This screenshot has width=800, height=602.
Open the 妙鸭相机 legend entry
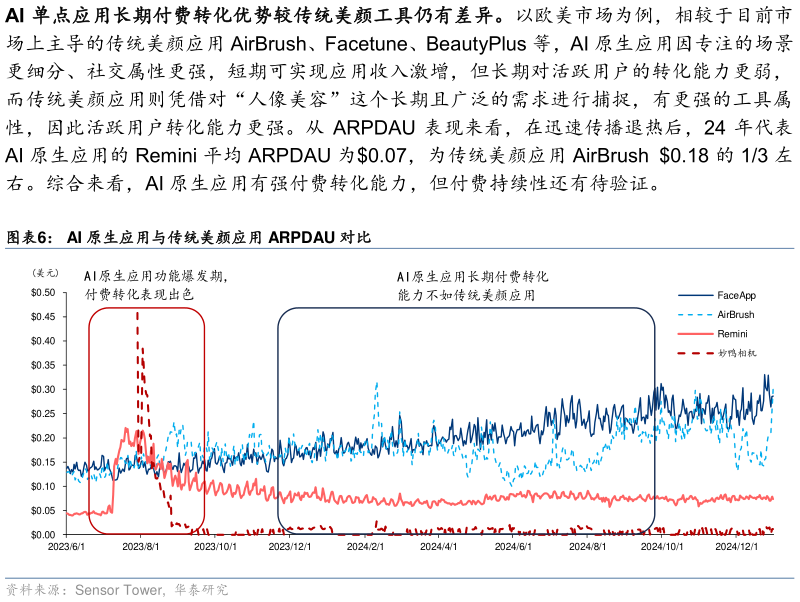point(738,355)
